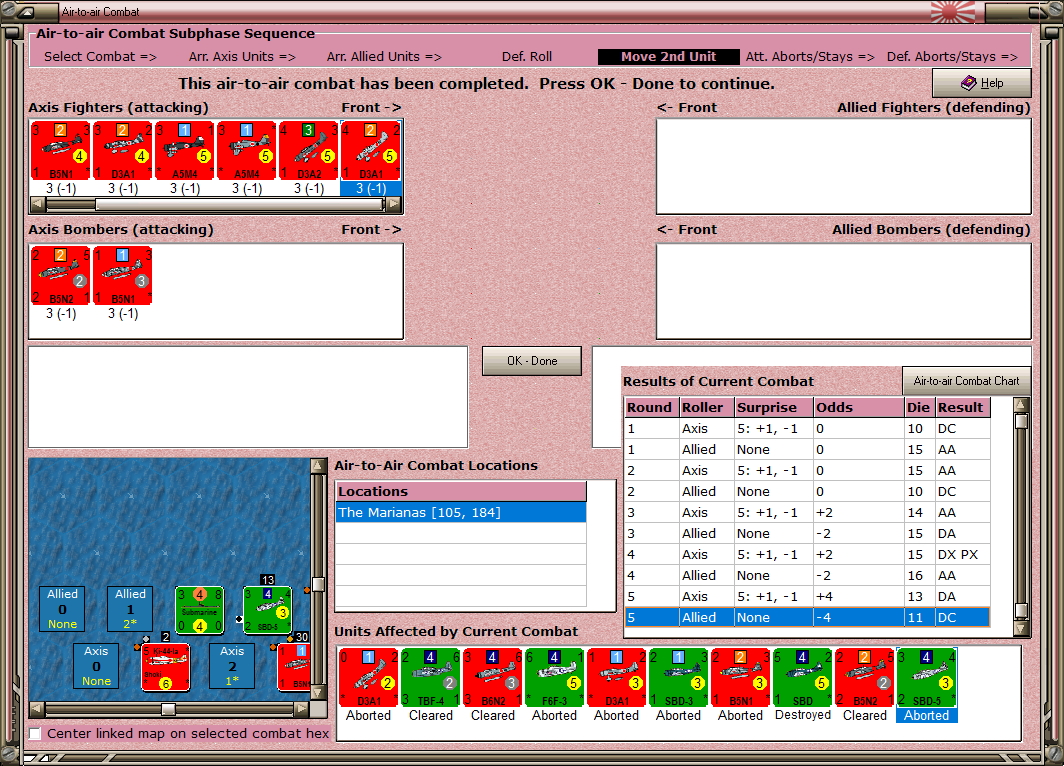Click the SBD-3 Aborted unit counter
This screenshot has height=766, width=1064.
point(679,677)
